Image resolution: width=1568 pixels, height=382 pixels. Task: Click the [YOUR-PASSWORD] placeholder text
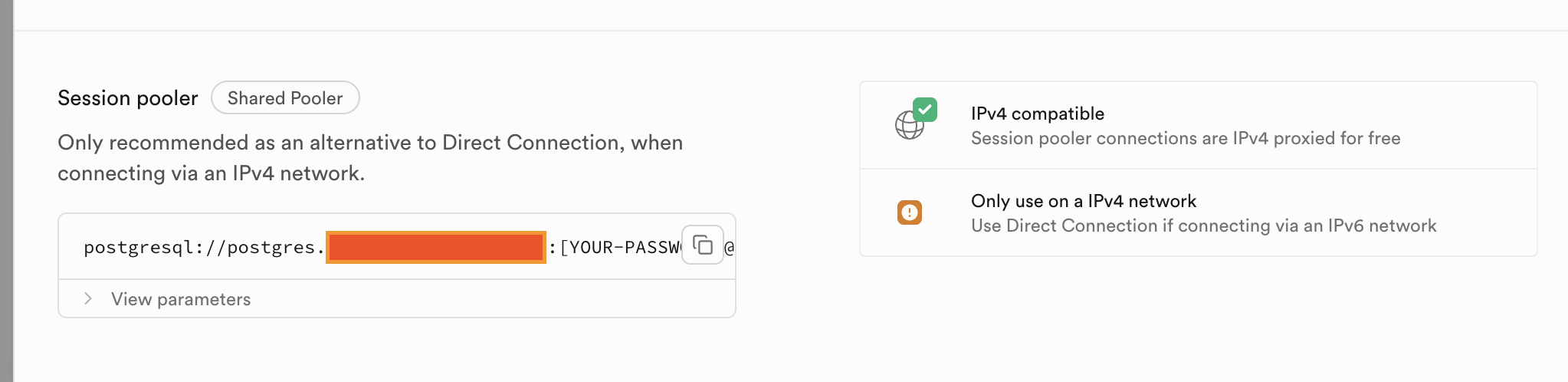618,247
